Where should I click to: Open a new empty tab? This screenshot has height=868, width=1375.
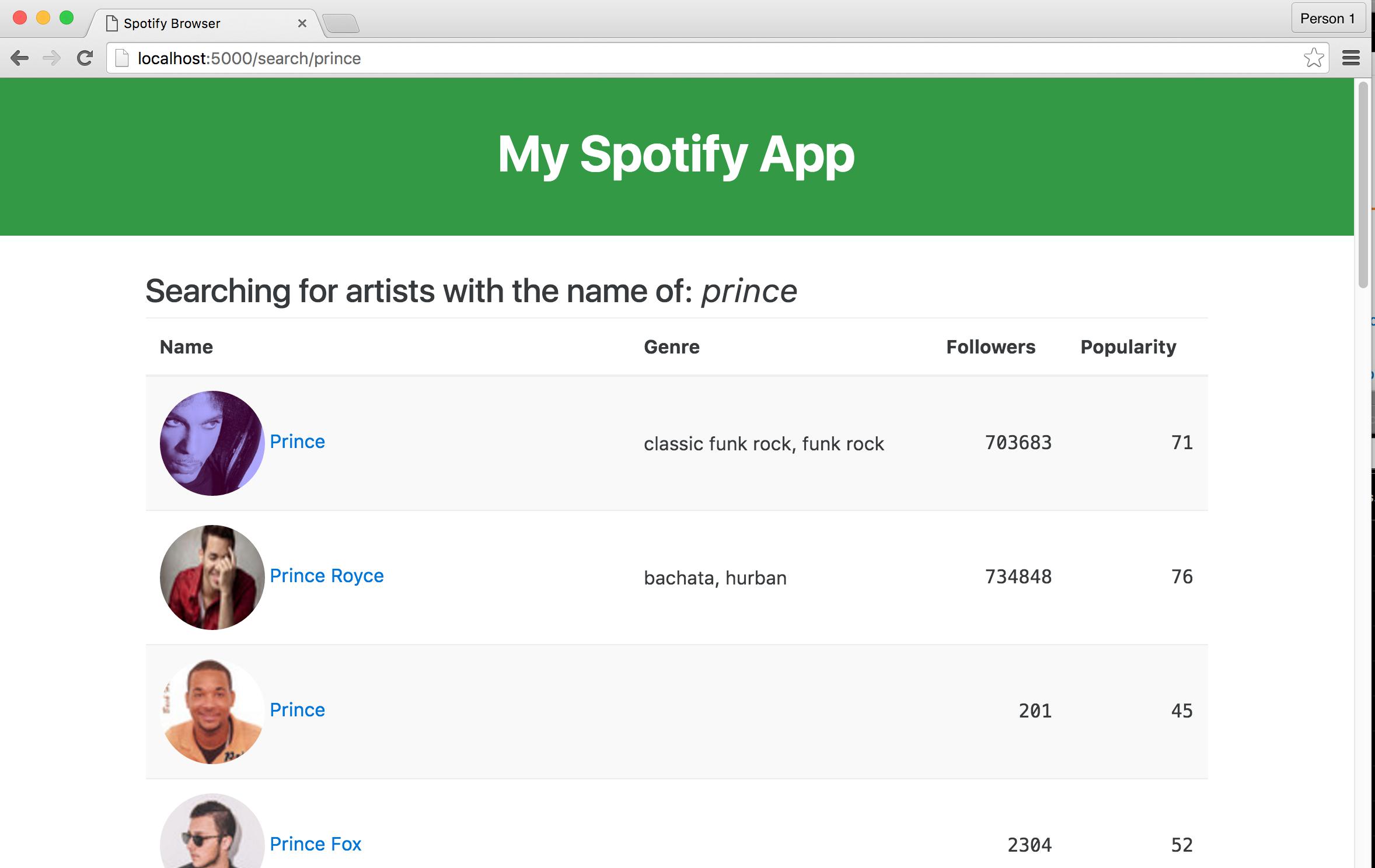coord(341,24)
